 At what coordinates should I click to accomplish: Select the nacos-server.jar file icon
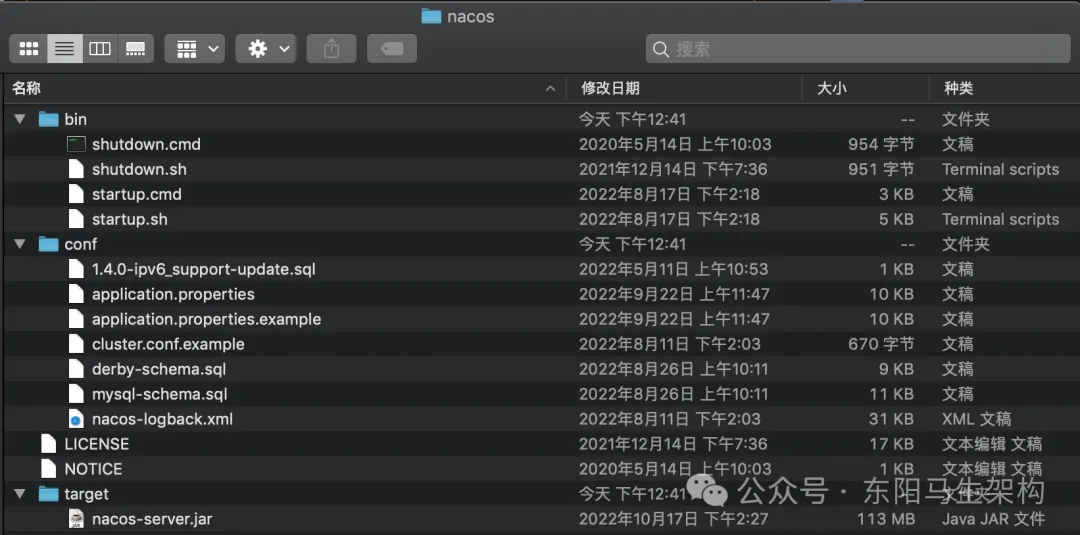click(x=76, y=518)
